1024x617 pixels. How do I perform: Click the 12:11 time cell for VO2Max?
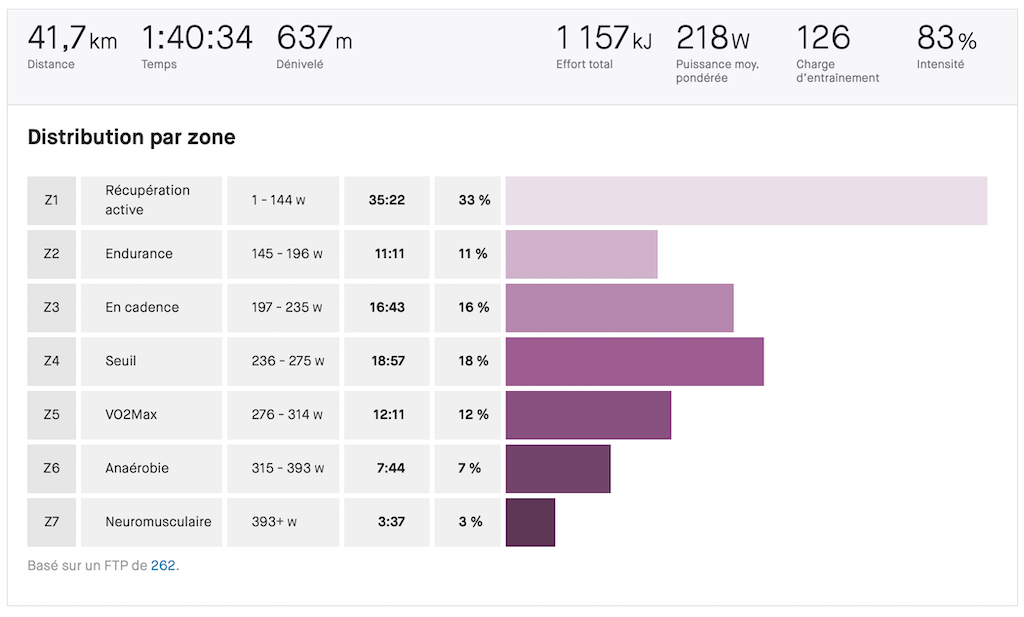[387, 415]
